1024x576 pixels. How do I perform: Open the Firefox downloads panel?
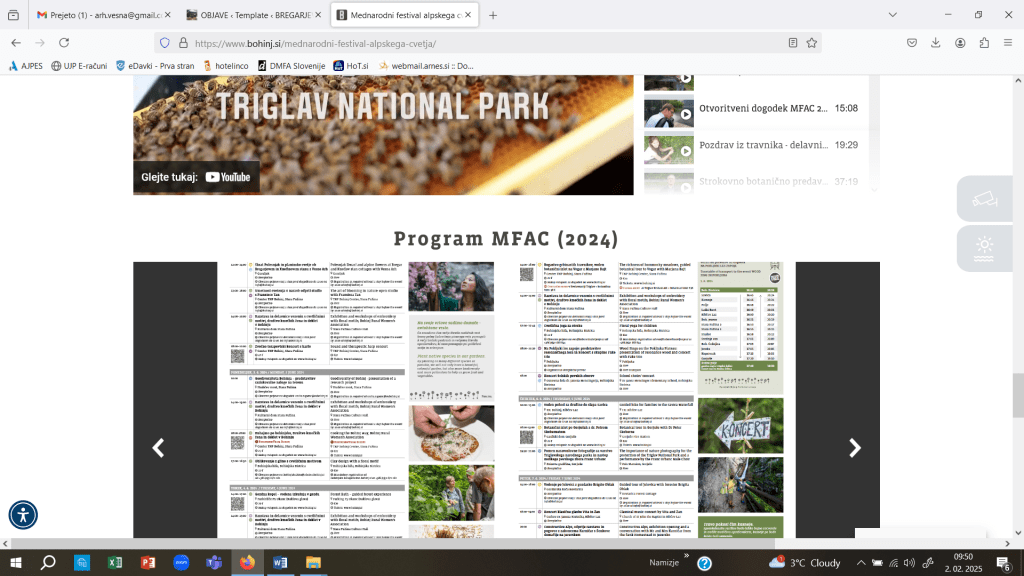(935, 43)
